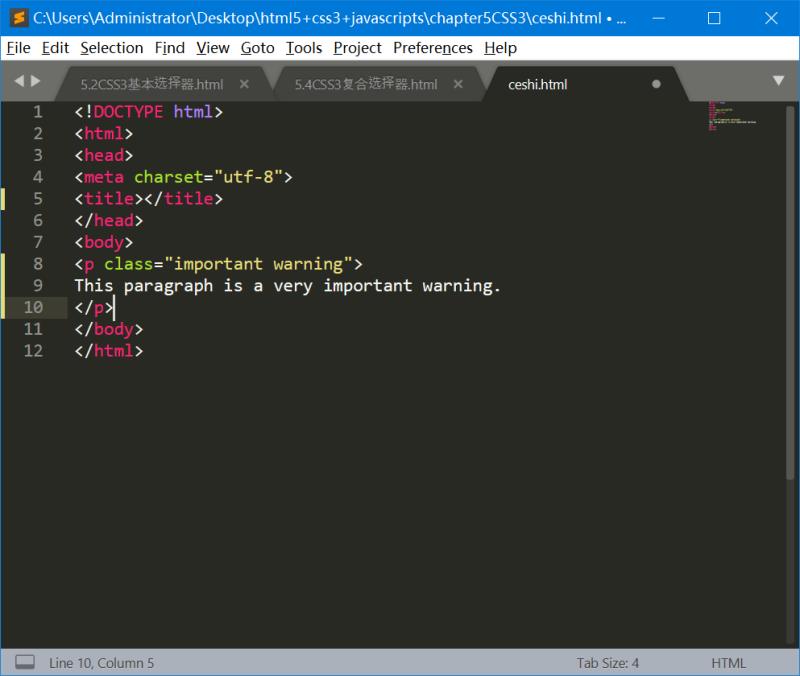Viewport: 800px width, 676px height.
Task: Toggle the side panel switcher icon in status bar
Action: coord(25,662)
